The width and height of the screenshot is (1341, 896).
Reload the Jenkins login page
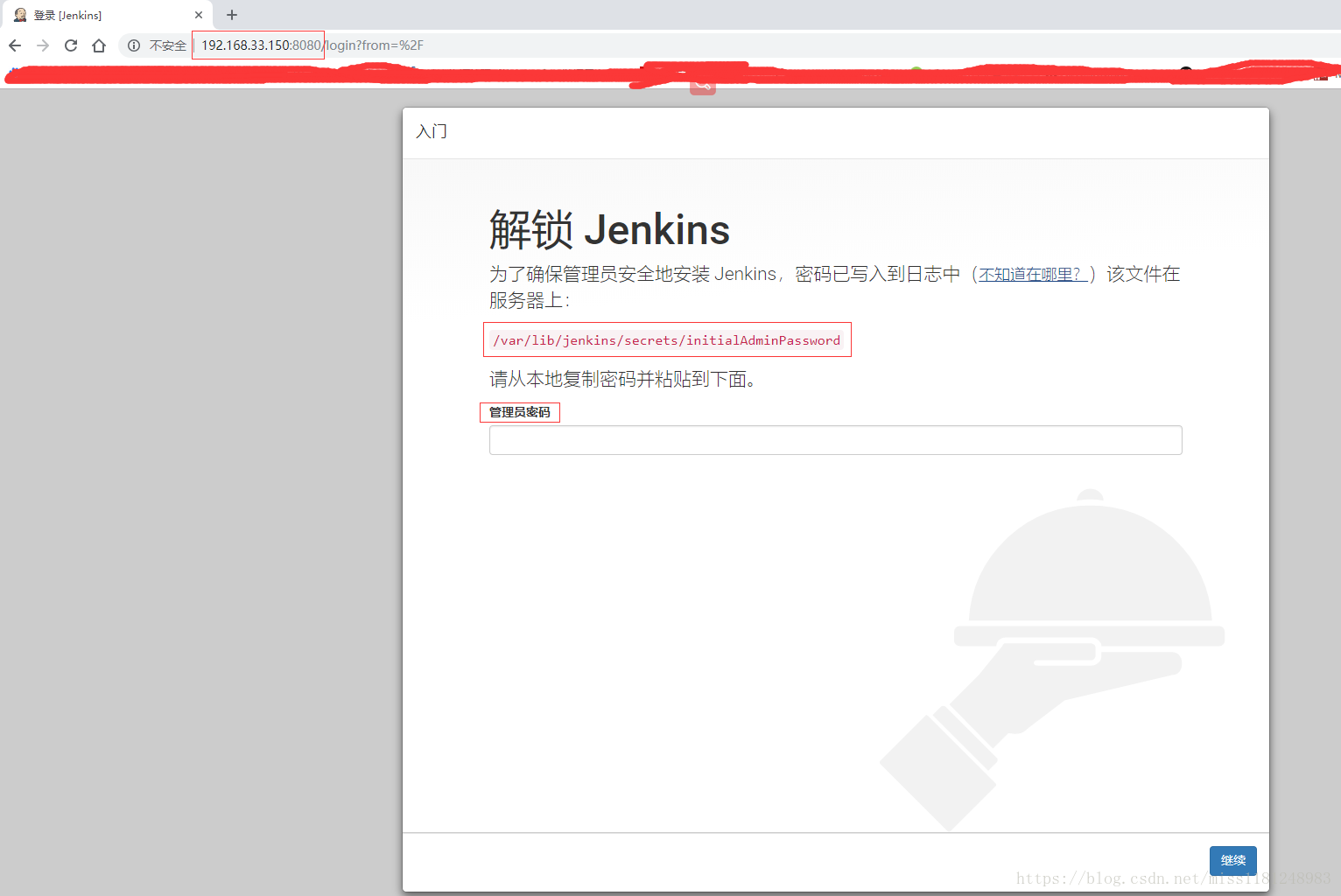[71, 45]
